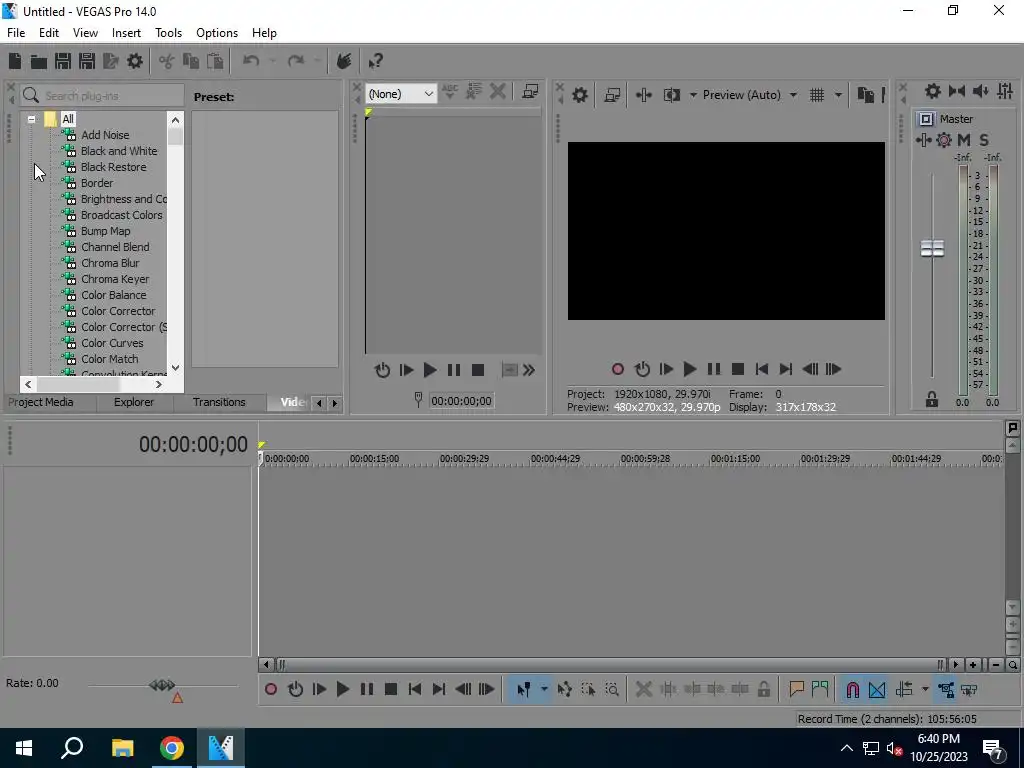
Task: Toggle video preview on external monitor
Action: coord(612,95)
